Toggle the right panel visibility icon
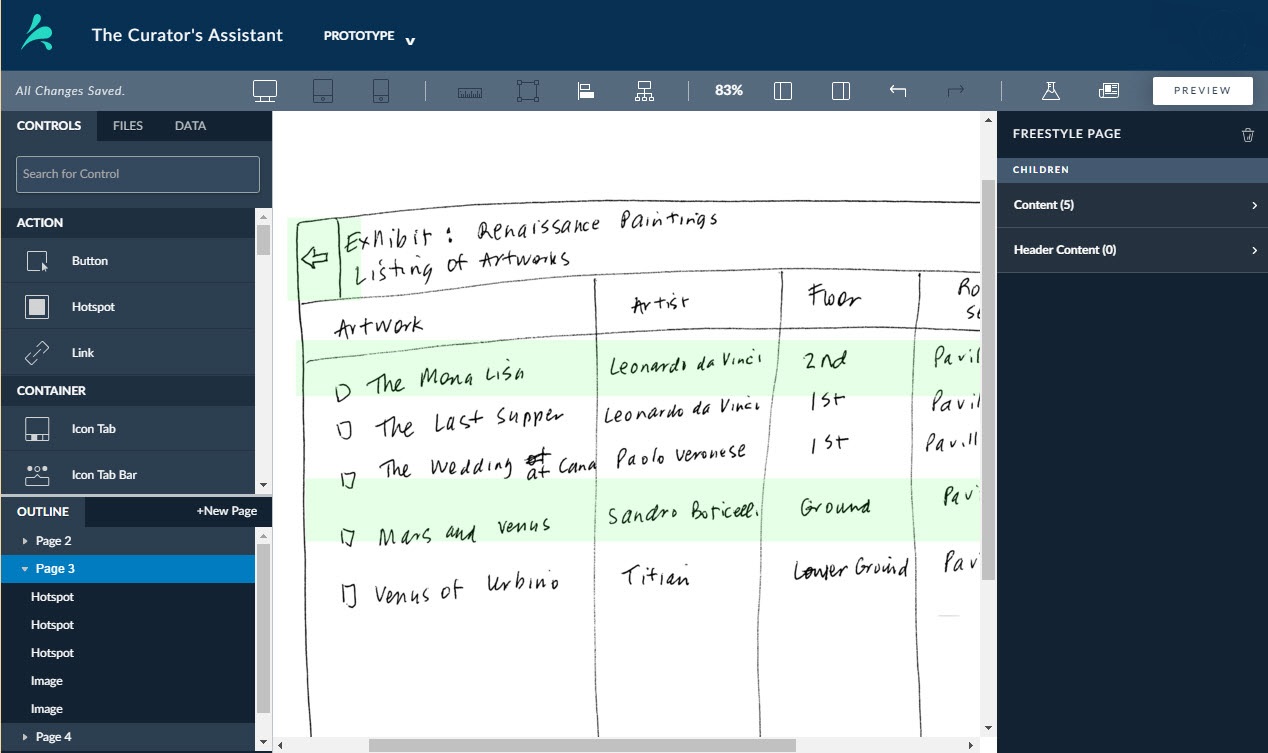The image size is (1268, 753). pos(841,91)
